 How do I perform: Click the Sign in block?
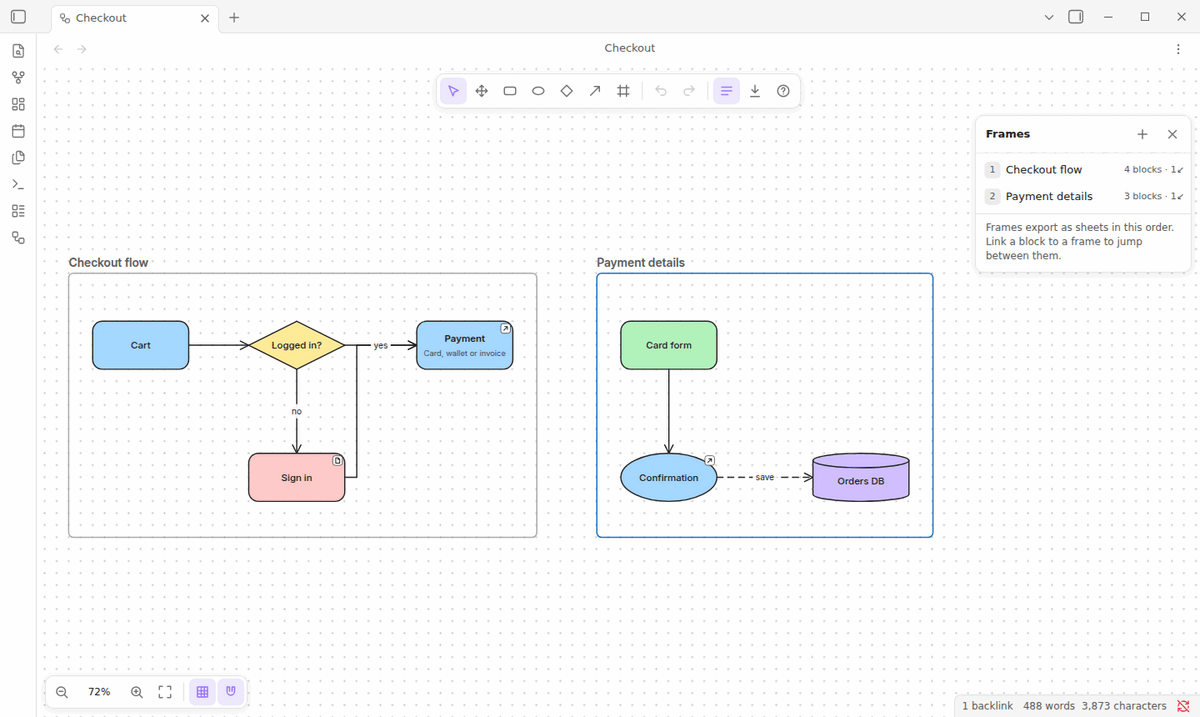point(297,477)
